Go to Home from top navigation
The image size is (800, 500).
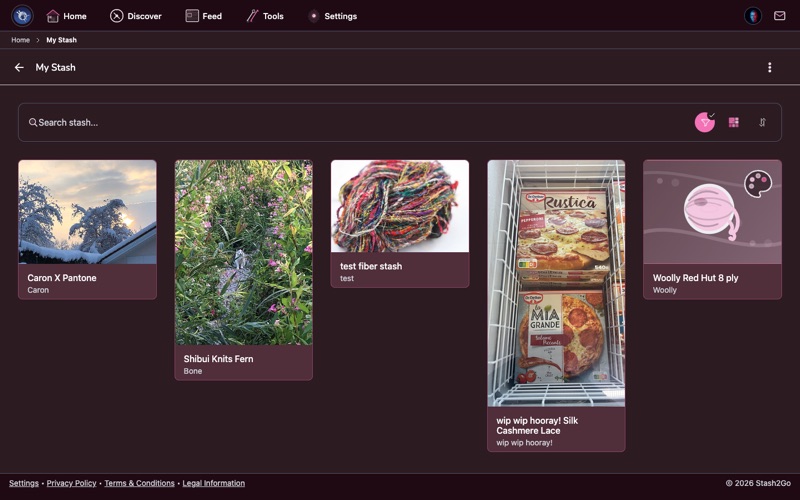tap(66, 16)
